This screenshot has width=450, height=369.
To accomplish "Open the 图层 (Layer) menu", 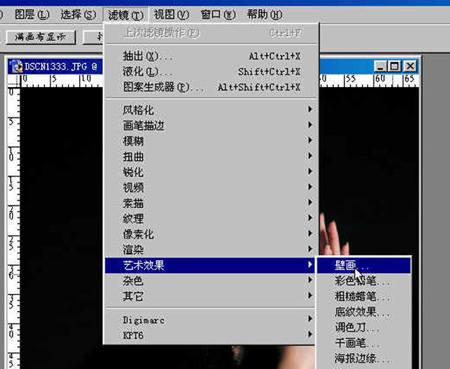I will pyautogui.click(x=32, y=14).
